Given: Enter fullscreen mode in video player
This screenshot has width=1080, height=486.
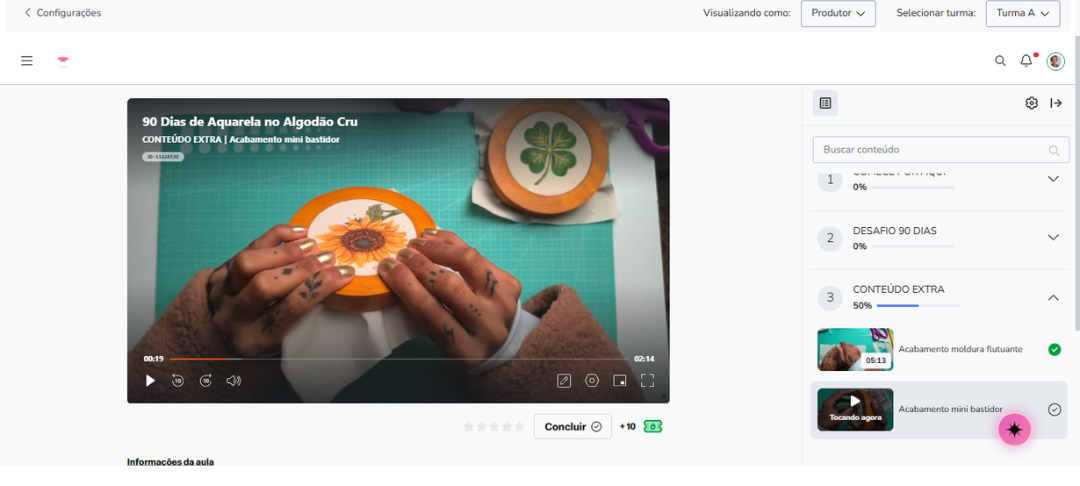Looking at the screenshot, I should (647, 381).
